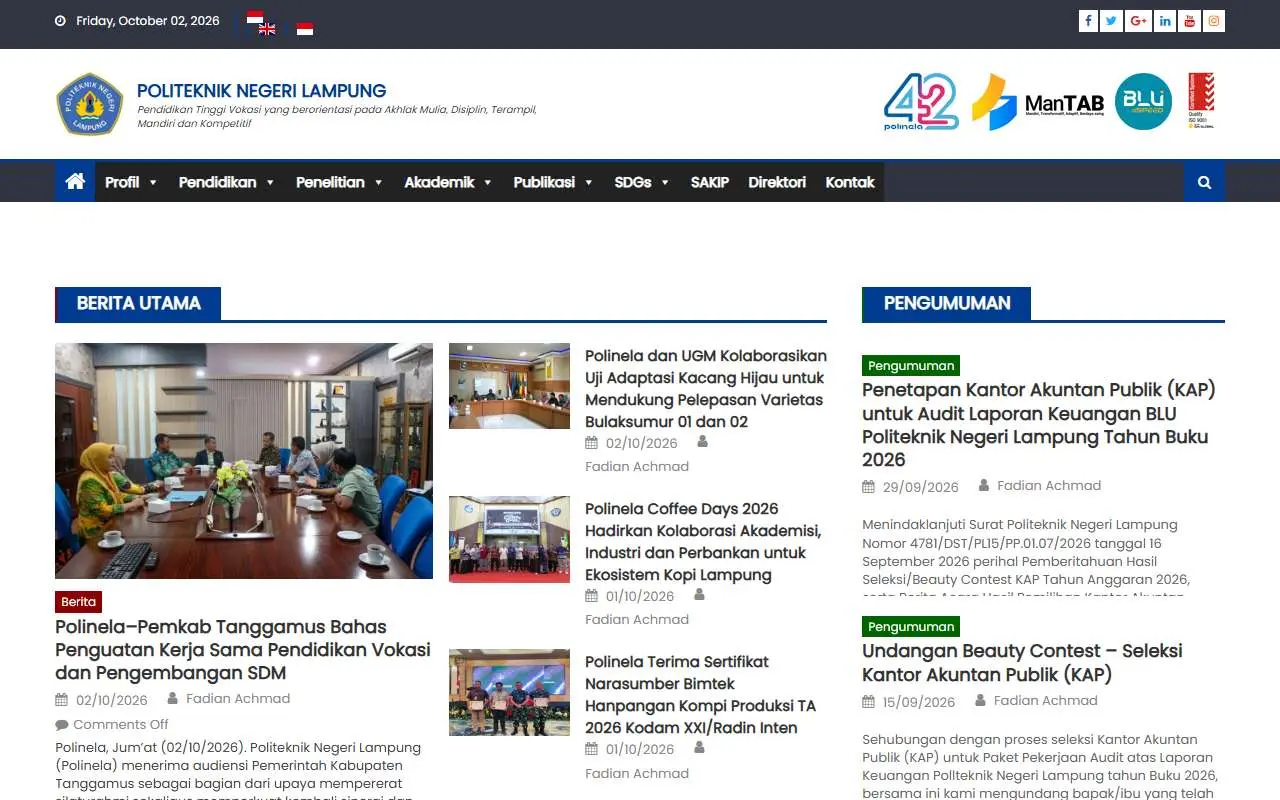Switch language using the UK flag
Viewport: 1280px width, 800px height.
(x=267, y=29)
